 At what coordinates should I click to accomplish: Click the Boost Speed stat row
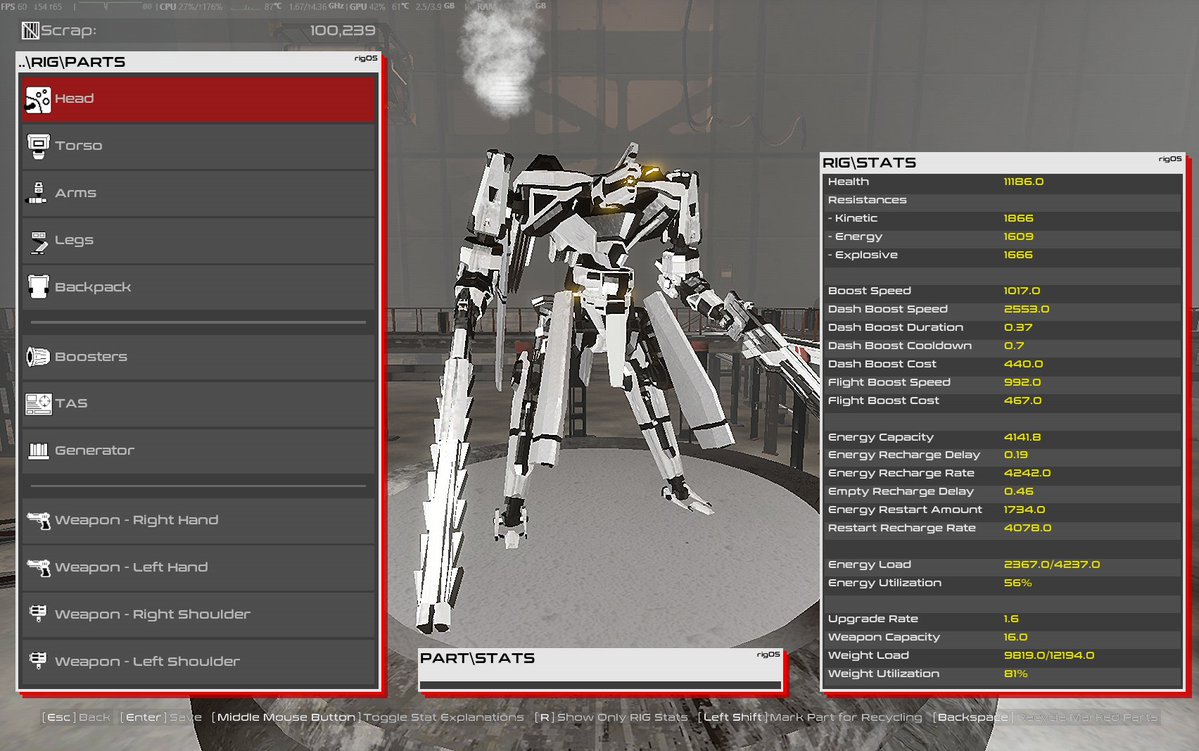click(x=1002, y=291)
